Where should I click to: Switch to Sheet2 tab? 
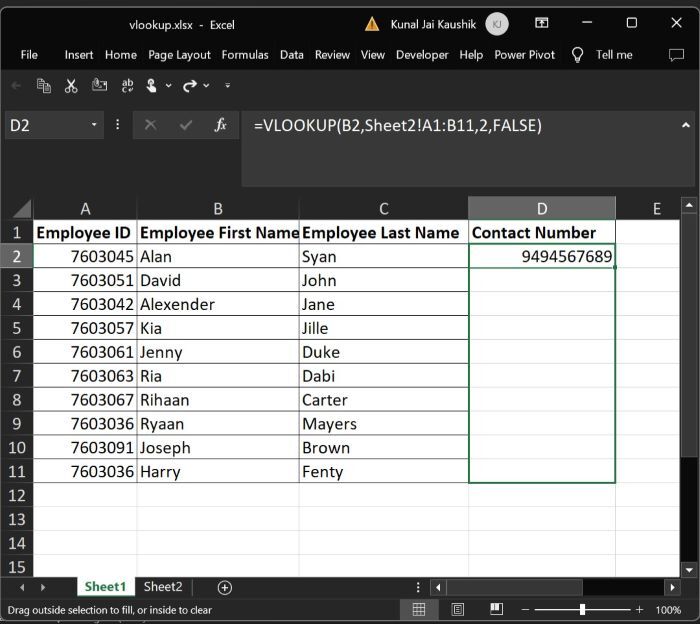(x=163, y=587)
